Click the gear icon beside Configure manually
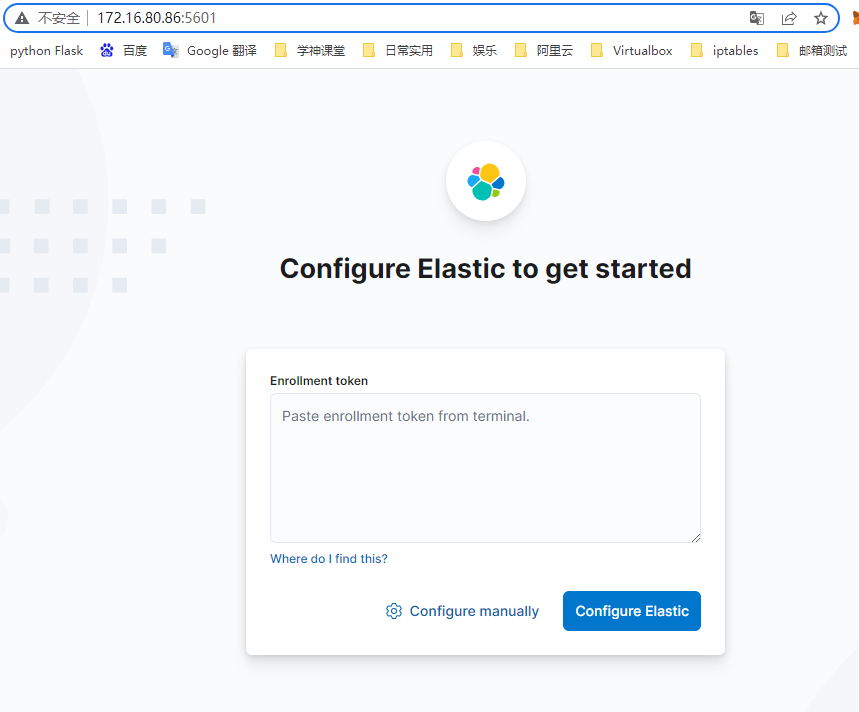The height and width of the screenshot is (712, 859). point(394,611)
